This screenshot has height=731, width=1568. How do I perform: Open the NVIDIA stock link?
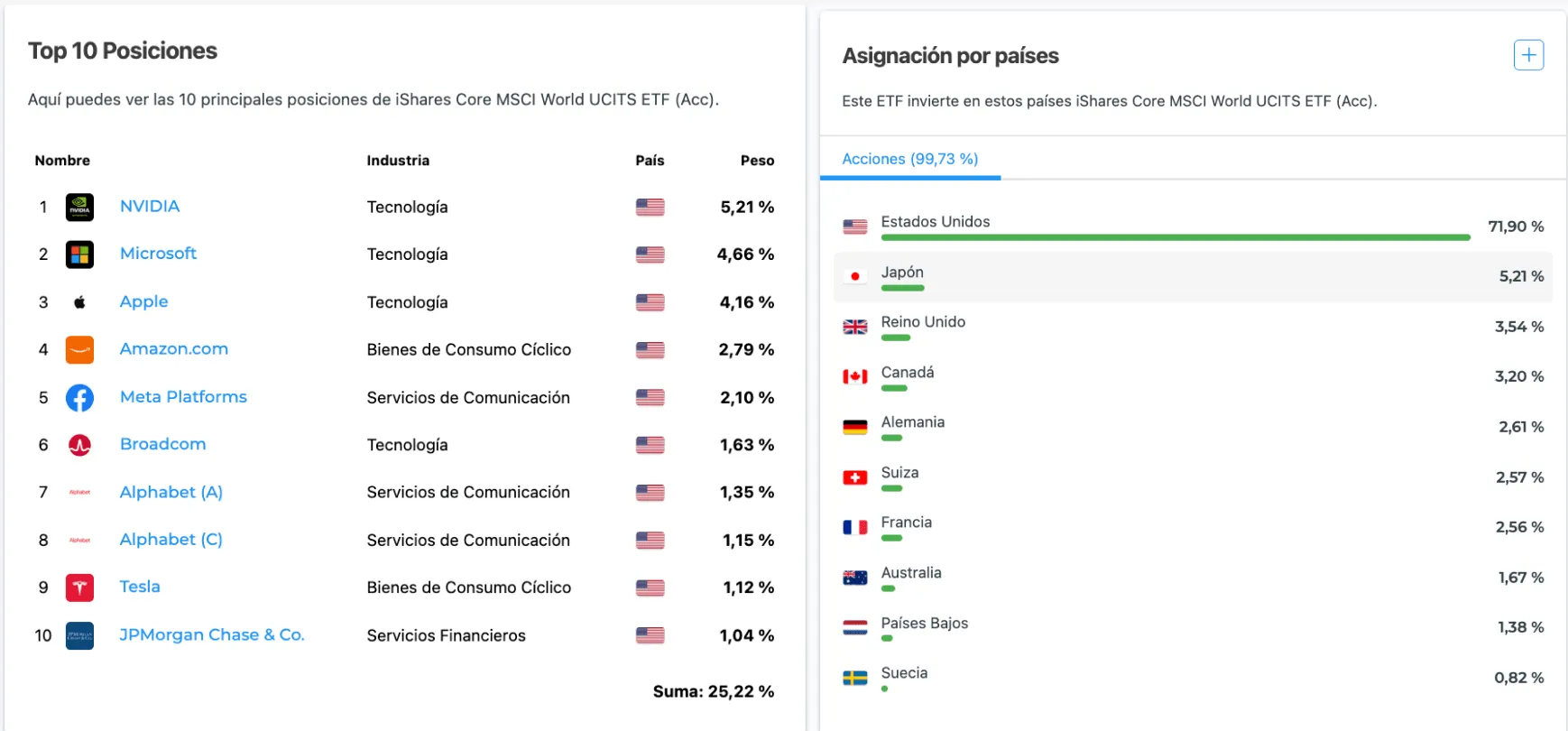(x=150, y=207)
